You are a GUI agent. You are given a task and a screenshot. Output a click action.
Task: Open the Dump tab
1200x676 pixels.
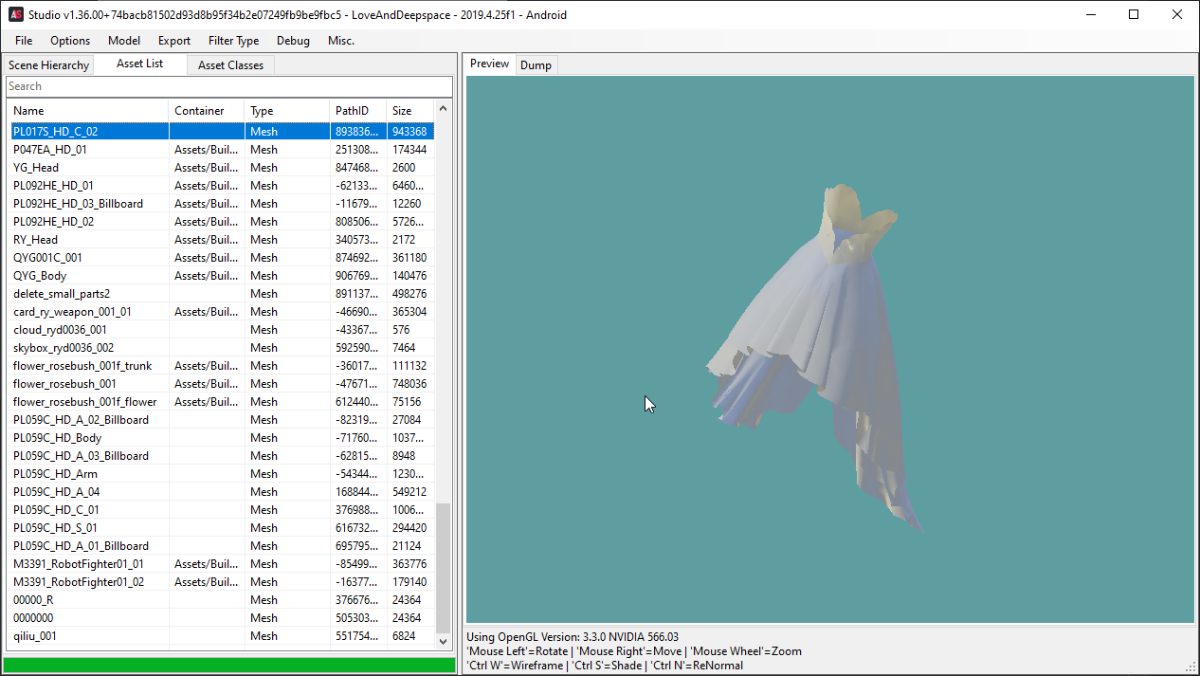pyautogui.click(x=535, y=65)
